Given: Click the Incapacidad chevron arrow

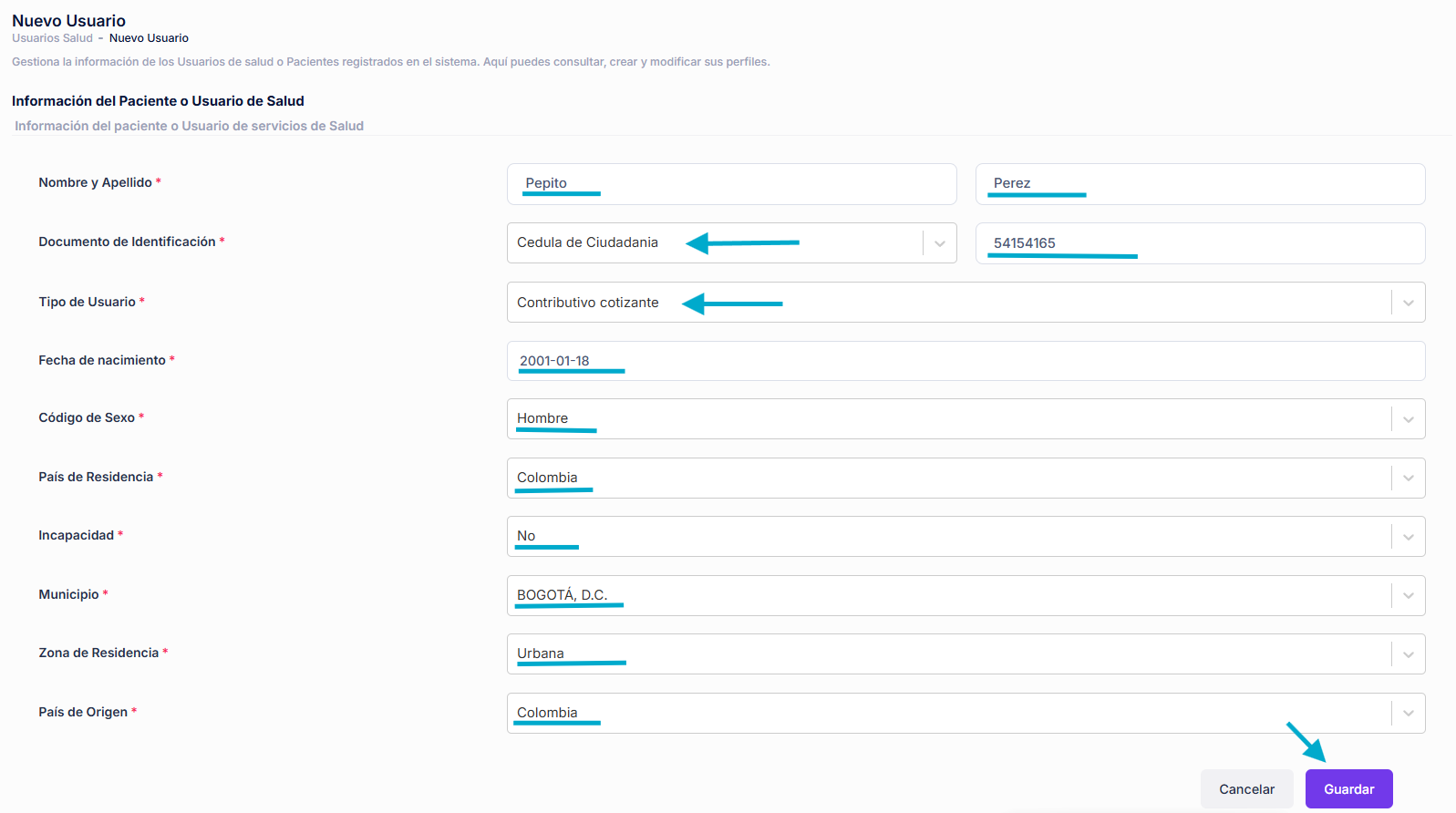Looking at the screenshot, I should point(1408,537).
